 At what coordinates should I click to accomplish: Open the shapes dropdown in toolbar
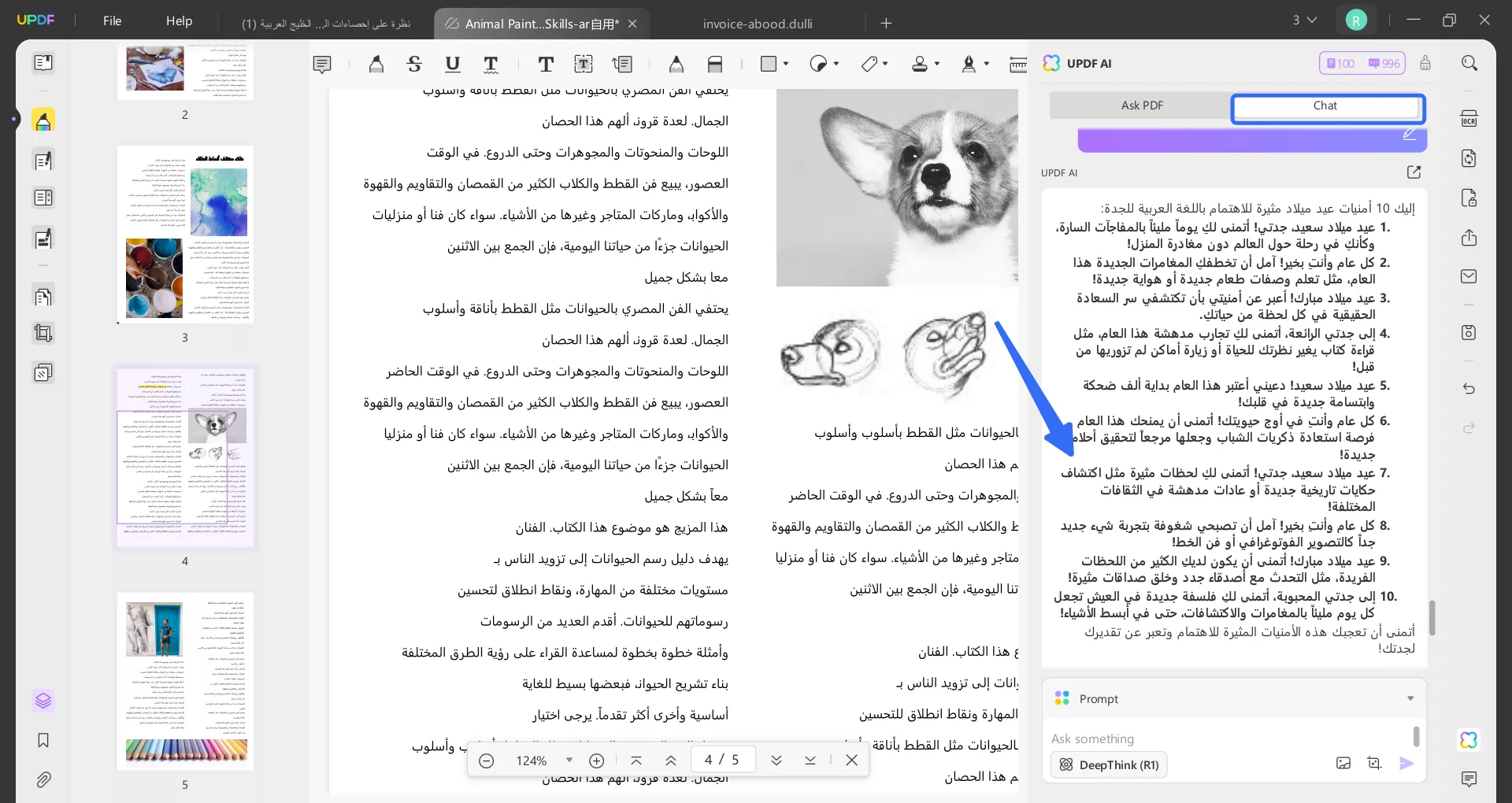click(785, 64)
